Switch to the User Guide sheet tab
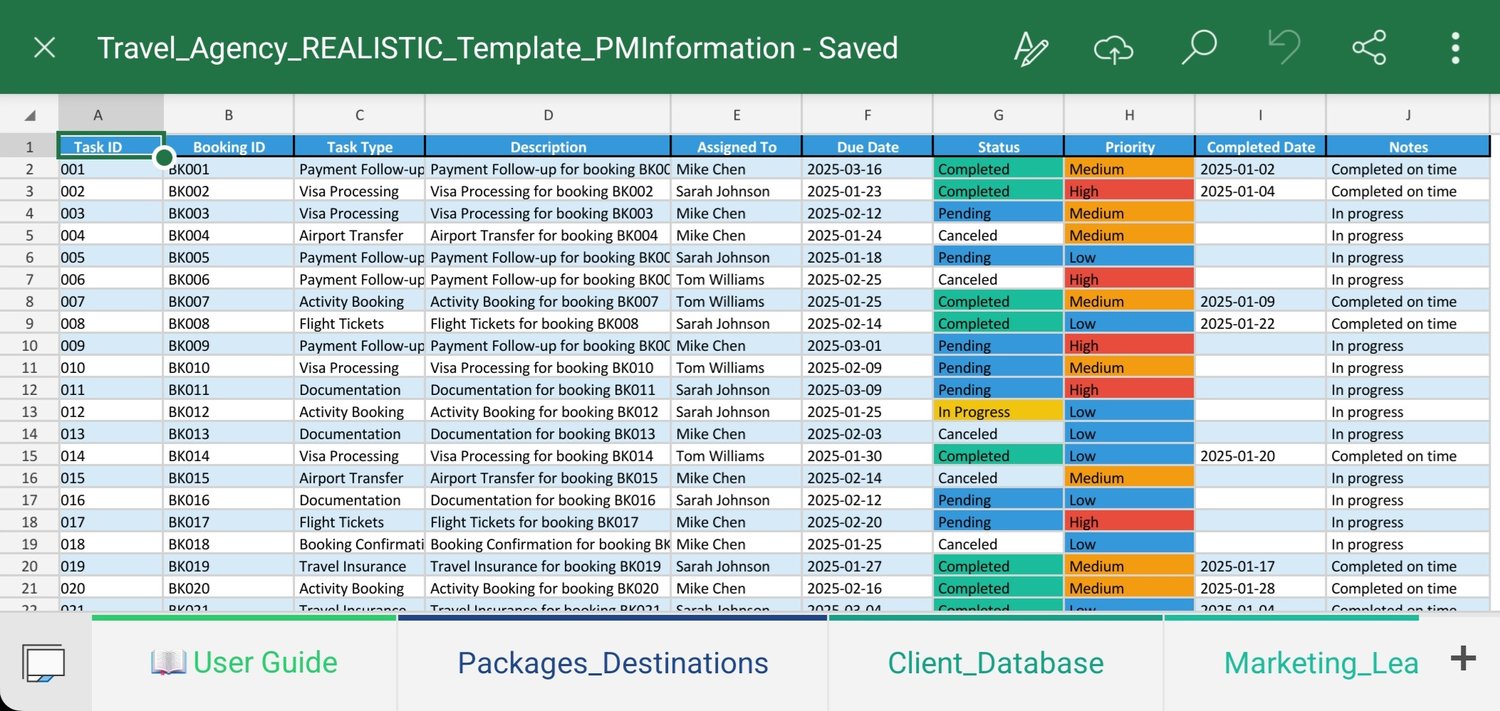This screenshot has width=1500, height=711. tap(244, 662)
